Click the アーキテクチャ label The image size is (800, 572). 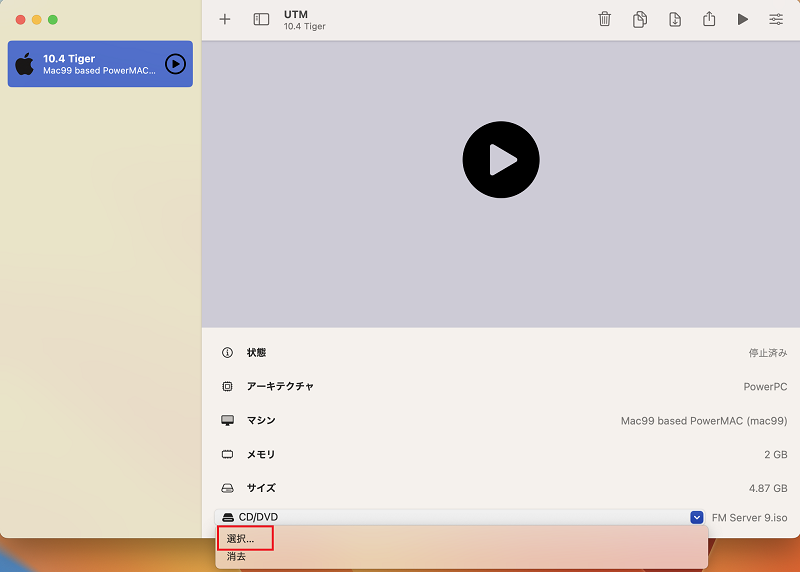pyautogui.click(x=280, y=386)
